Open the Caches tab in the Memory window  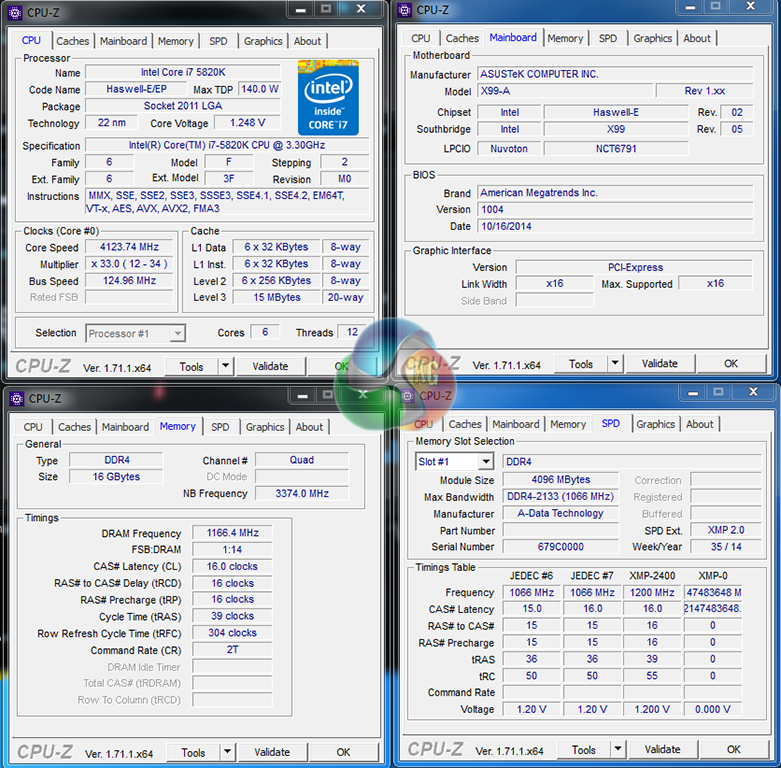point(74,427)
